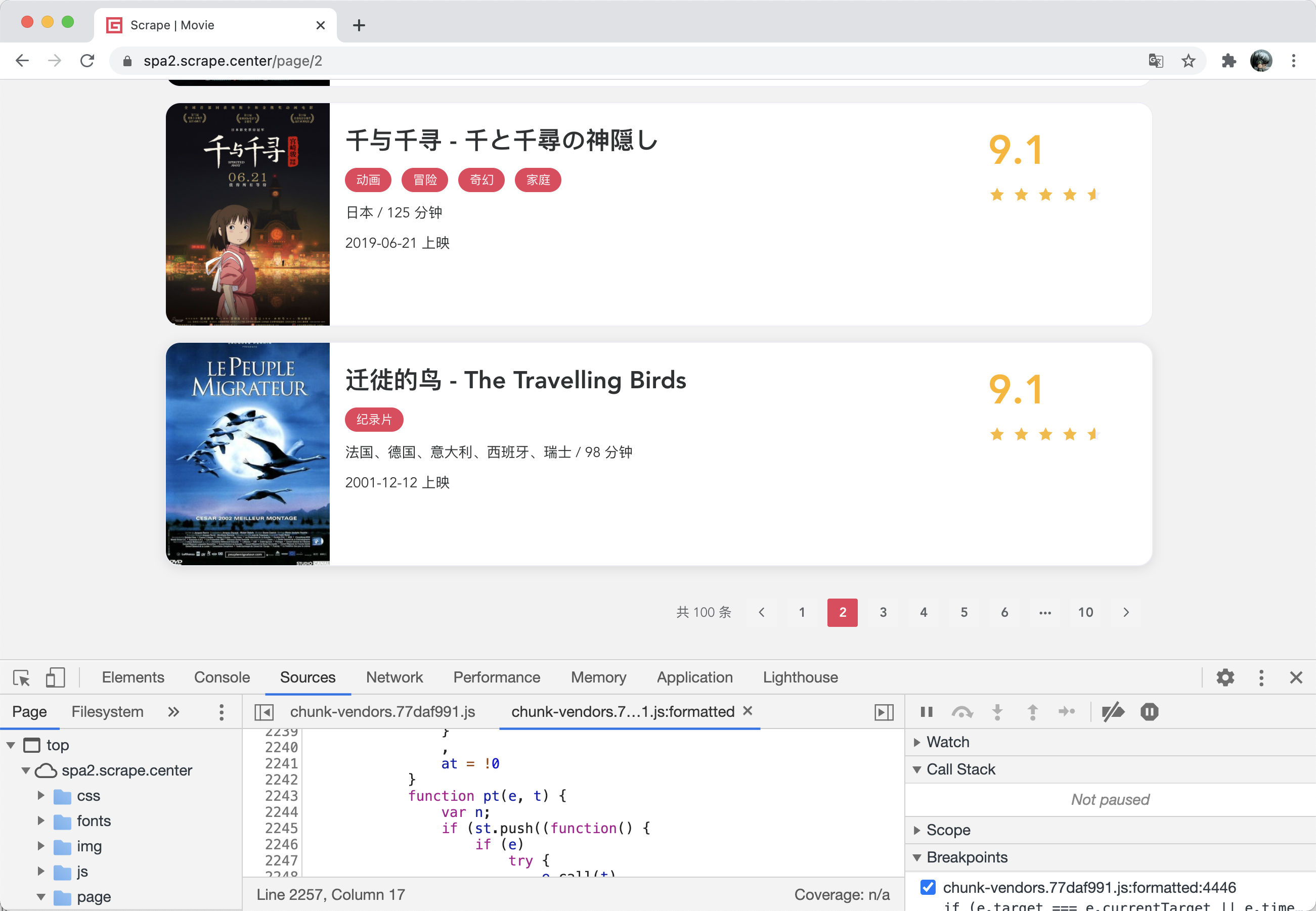Click the Sources panel tab
Screen dimensions: 1316x911
coord(306,676)
